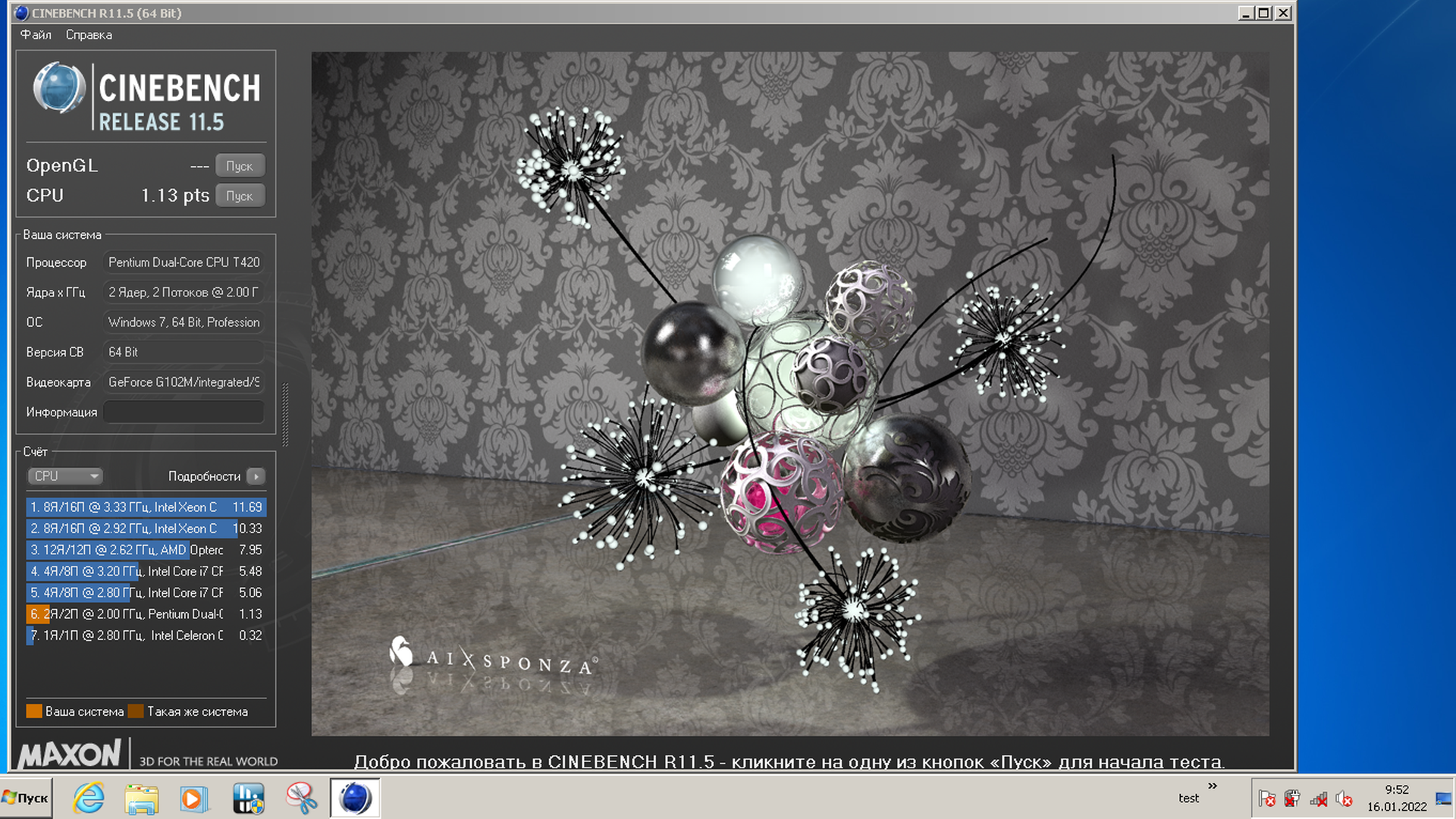The height and width of the screenshot is (819, 1456).
Task: Expand the test toolbar chevron
Action: [1213, 786]
